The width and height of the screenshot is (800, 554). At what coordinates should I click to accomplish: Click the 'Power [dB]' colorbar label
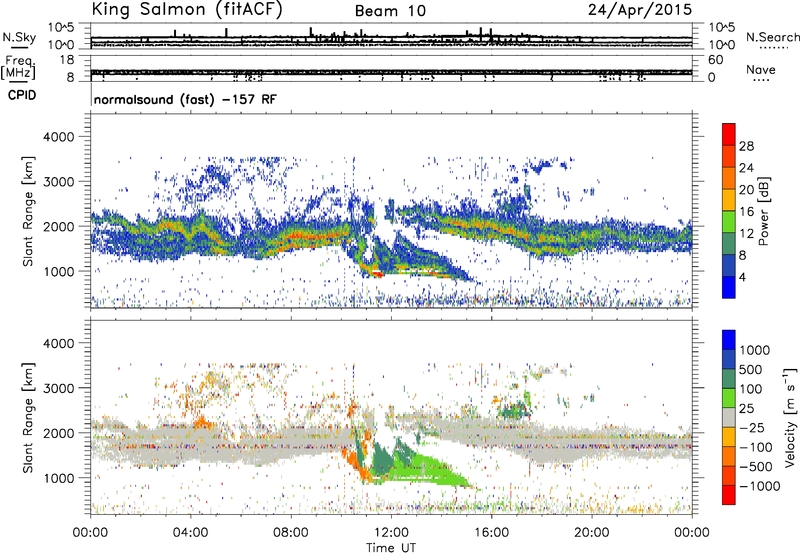point(763,211)
